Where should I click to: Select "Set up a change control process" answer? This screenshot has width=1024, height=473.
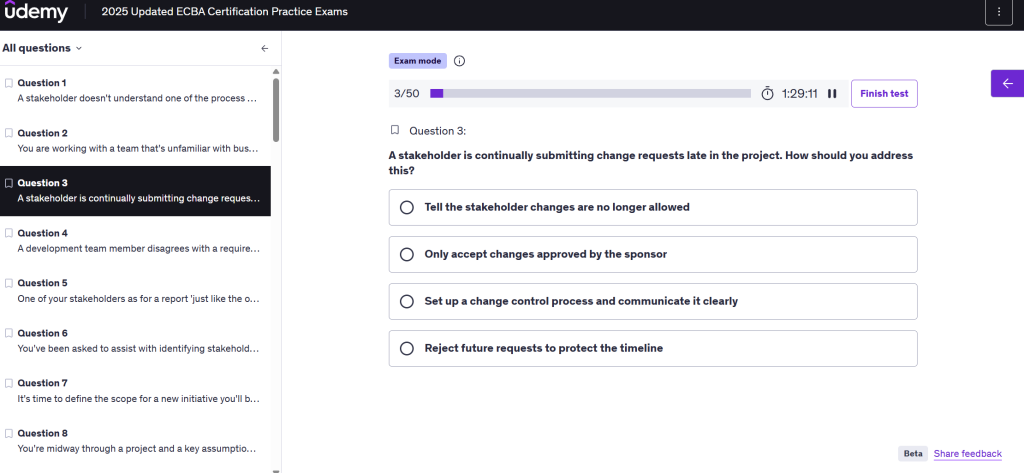406,301
